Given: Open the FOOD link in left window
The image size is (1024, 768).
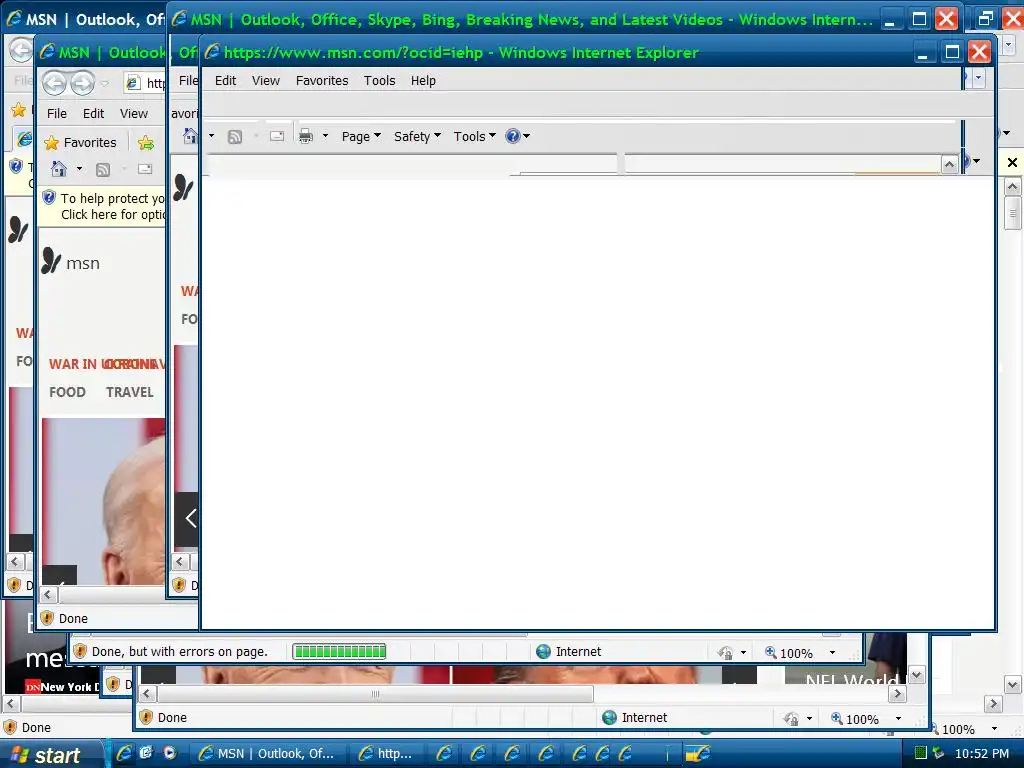Looking at the screenshot, I should click(x=67, y=392).
